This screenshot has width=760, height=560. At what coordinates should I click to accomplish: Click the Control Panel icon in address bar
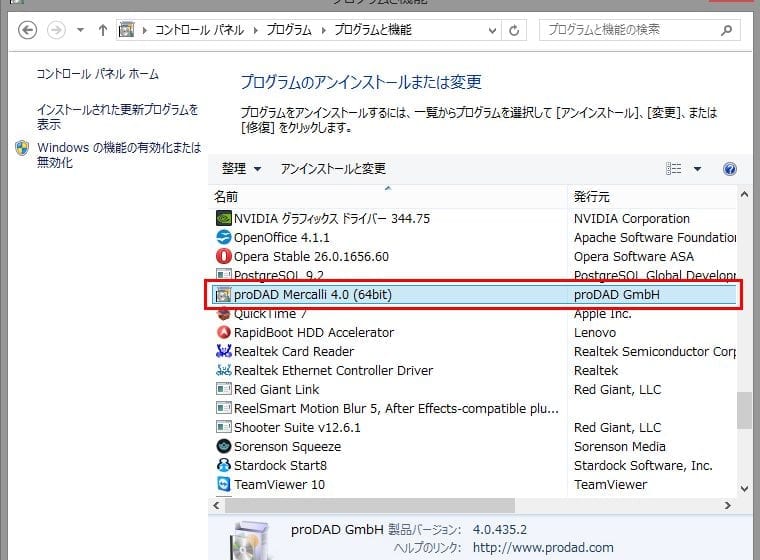point(127,30)
